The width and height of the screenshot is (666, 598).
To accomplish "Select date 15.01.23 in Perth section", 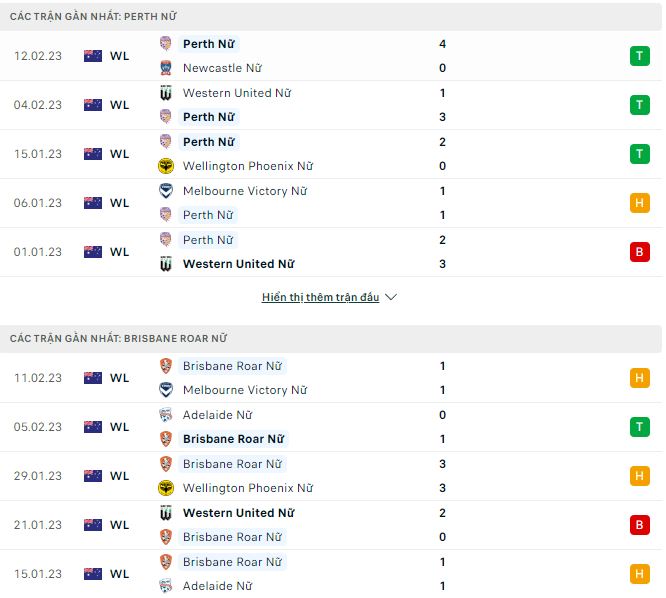I will 38,154.
